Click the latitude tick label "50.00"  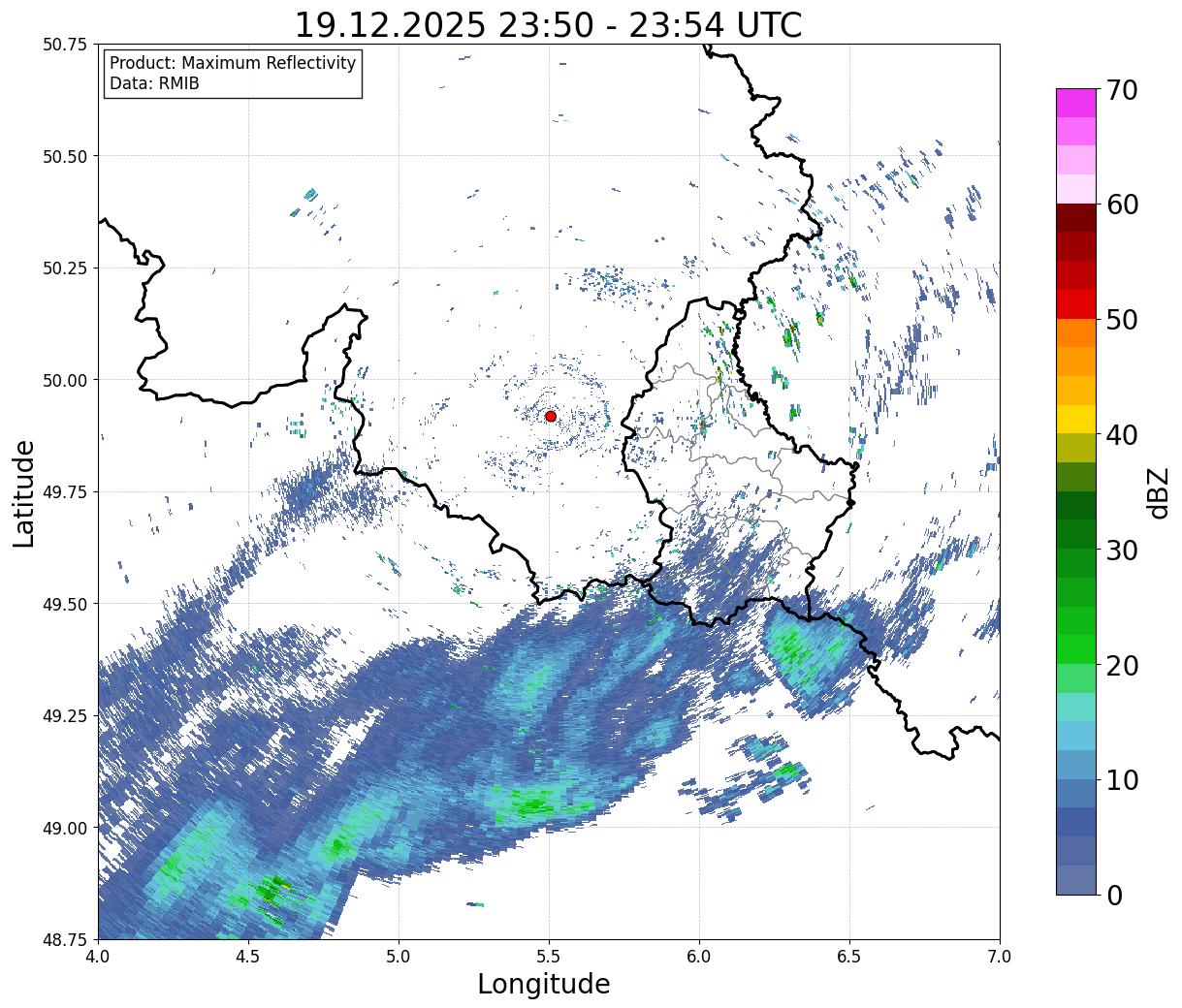coord(65,380)
